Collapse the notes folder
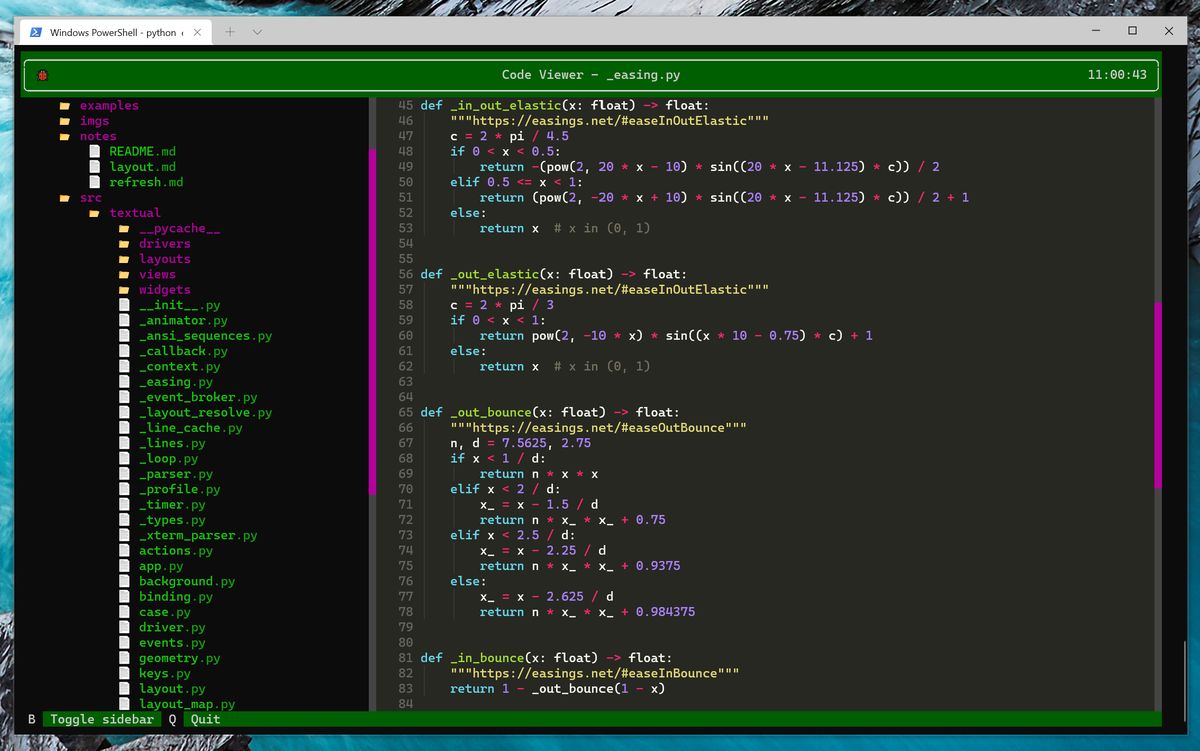1200x751 pixels. 98,136
